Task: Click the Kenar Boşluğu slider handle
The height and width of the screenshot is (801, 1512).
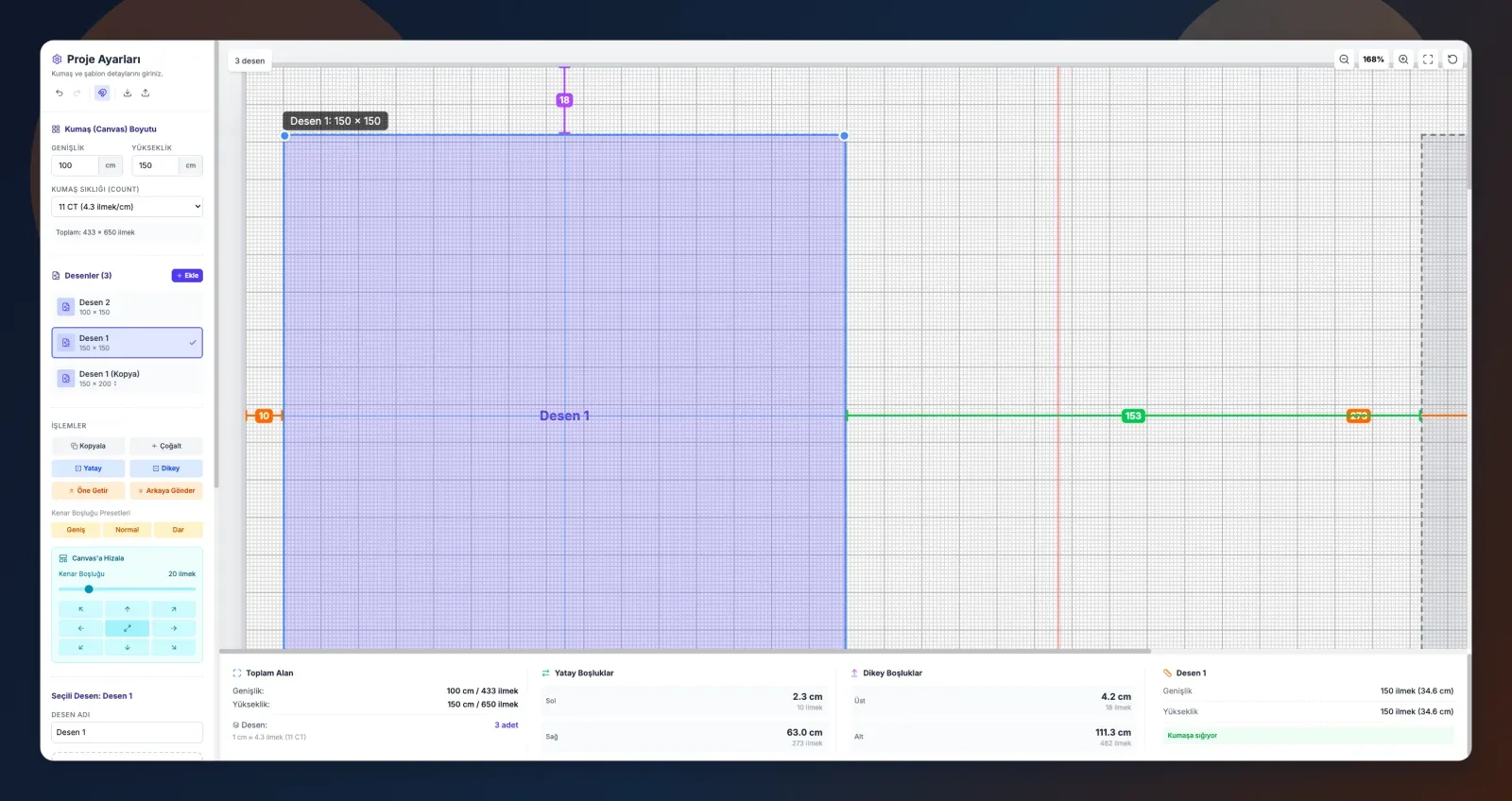Action: point(89,589)
